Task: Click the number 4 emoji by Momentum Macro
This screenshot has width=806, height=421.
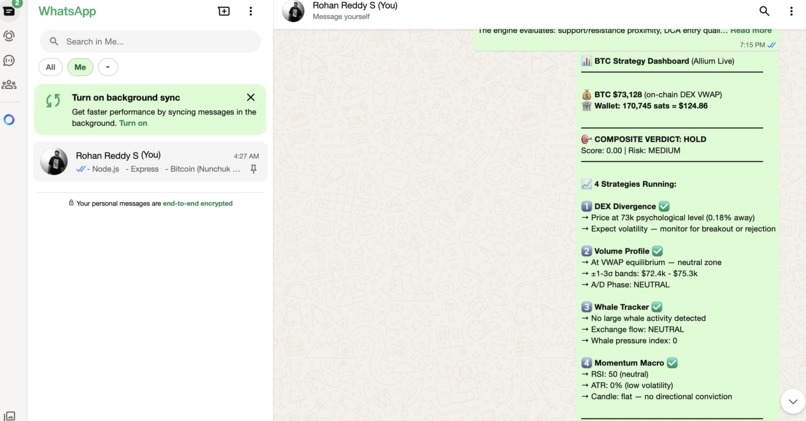Action: pos(587,363)
